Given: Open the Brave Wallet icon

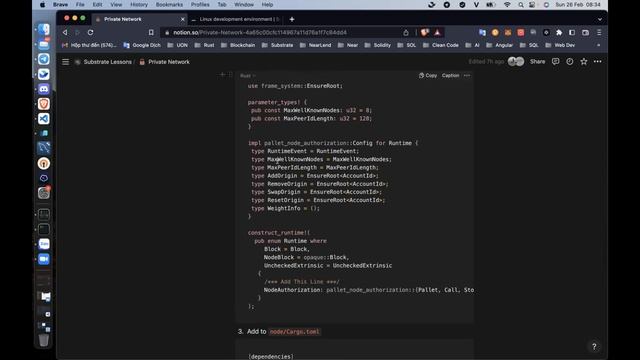Looking at the screenshot, I should pos(585,32).
